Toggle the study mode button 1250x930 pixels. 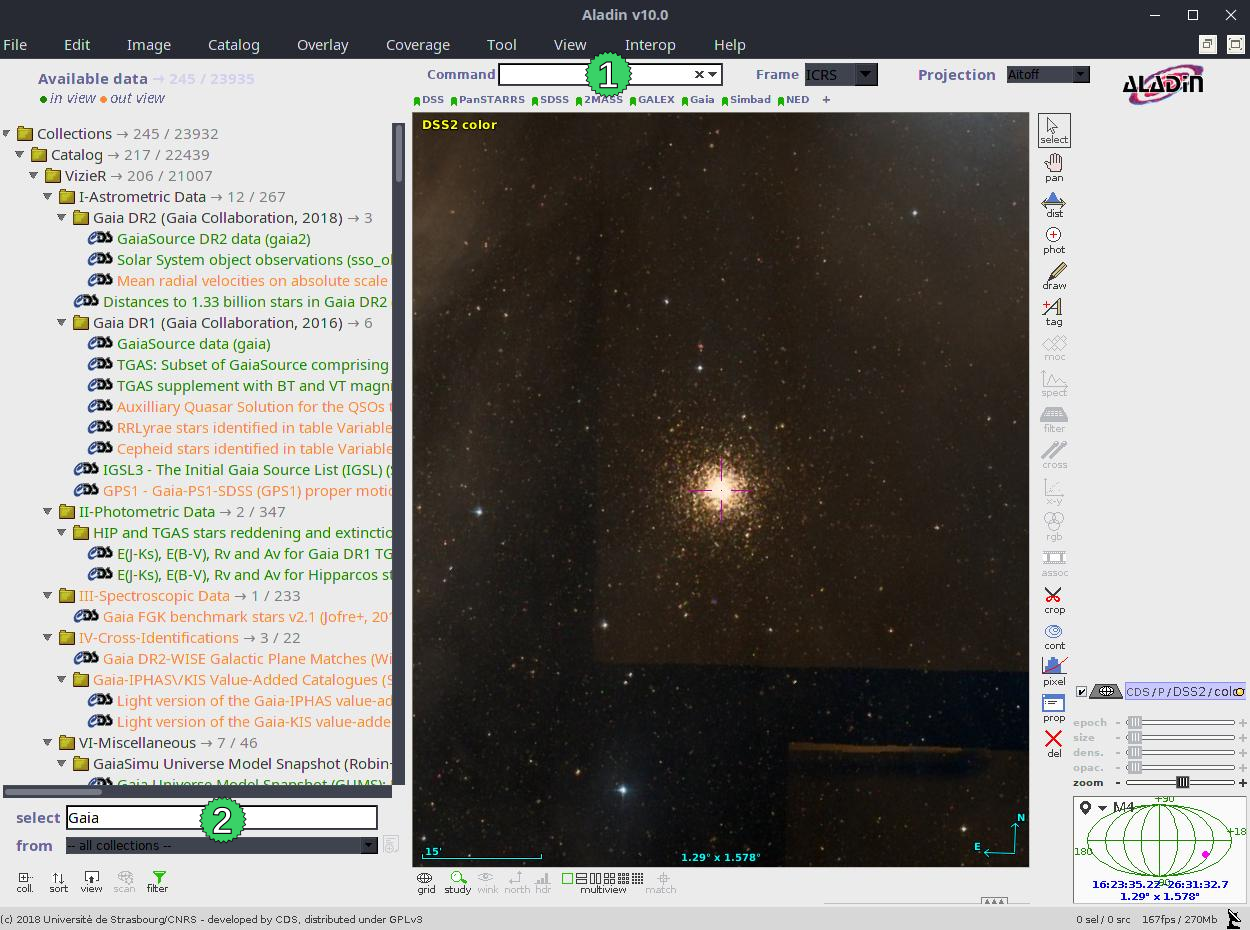(458, 882)
